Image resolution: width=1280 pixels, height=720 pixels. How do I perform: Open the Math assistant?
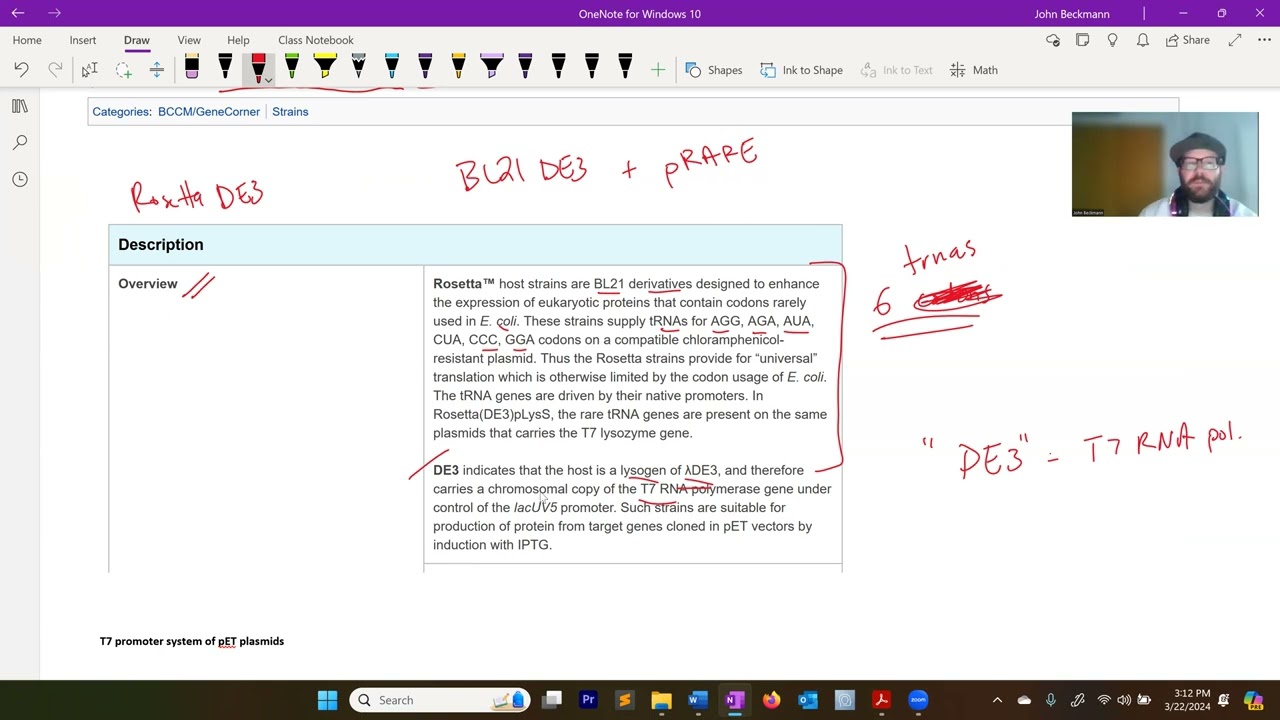[974, 70]
